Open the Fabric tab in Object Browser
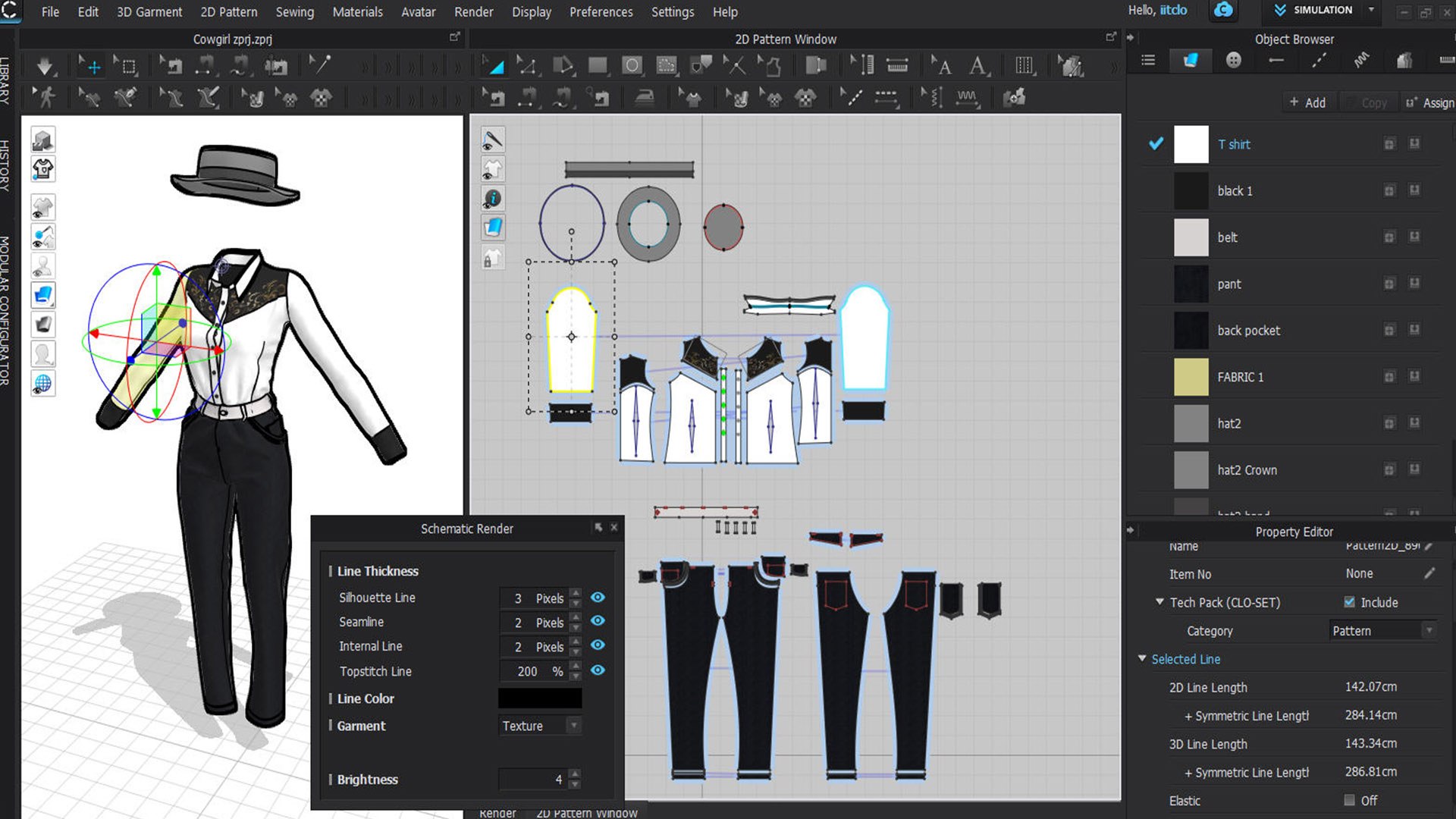The height and width of the screenshot is (819, 1456). (x=1191, y=61)
